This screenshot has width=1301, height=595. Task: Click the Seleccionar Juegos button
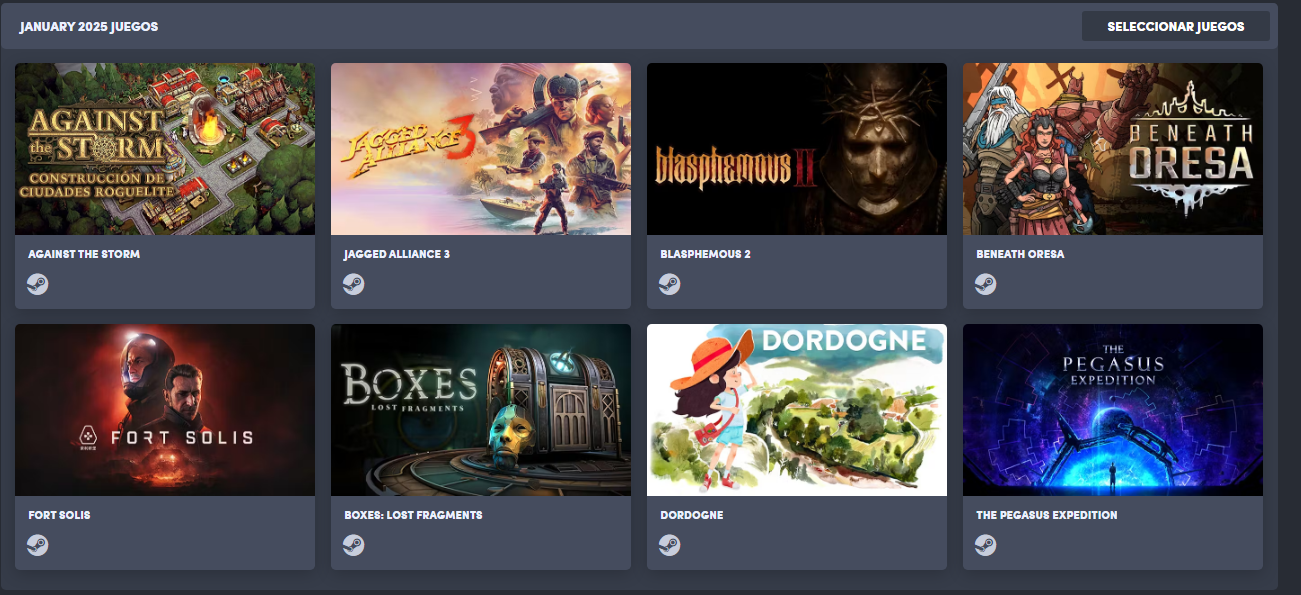[1176, 26]
